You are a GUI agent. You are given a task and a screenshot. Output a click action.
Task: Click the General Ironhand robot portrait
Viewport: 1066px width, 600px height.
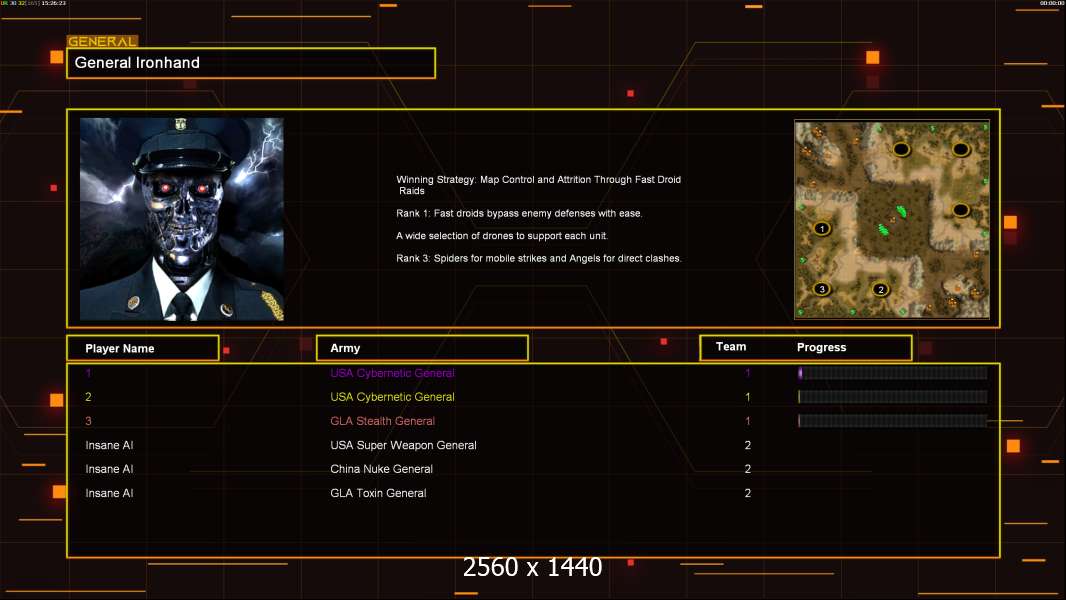pyautogui.click(x=182, y=219)
